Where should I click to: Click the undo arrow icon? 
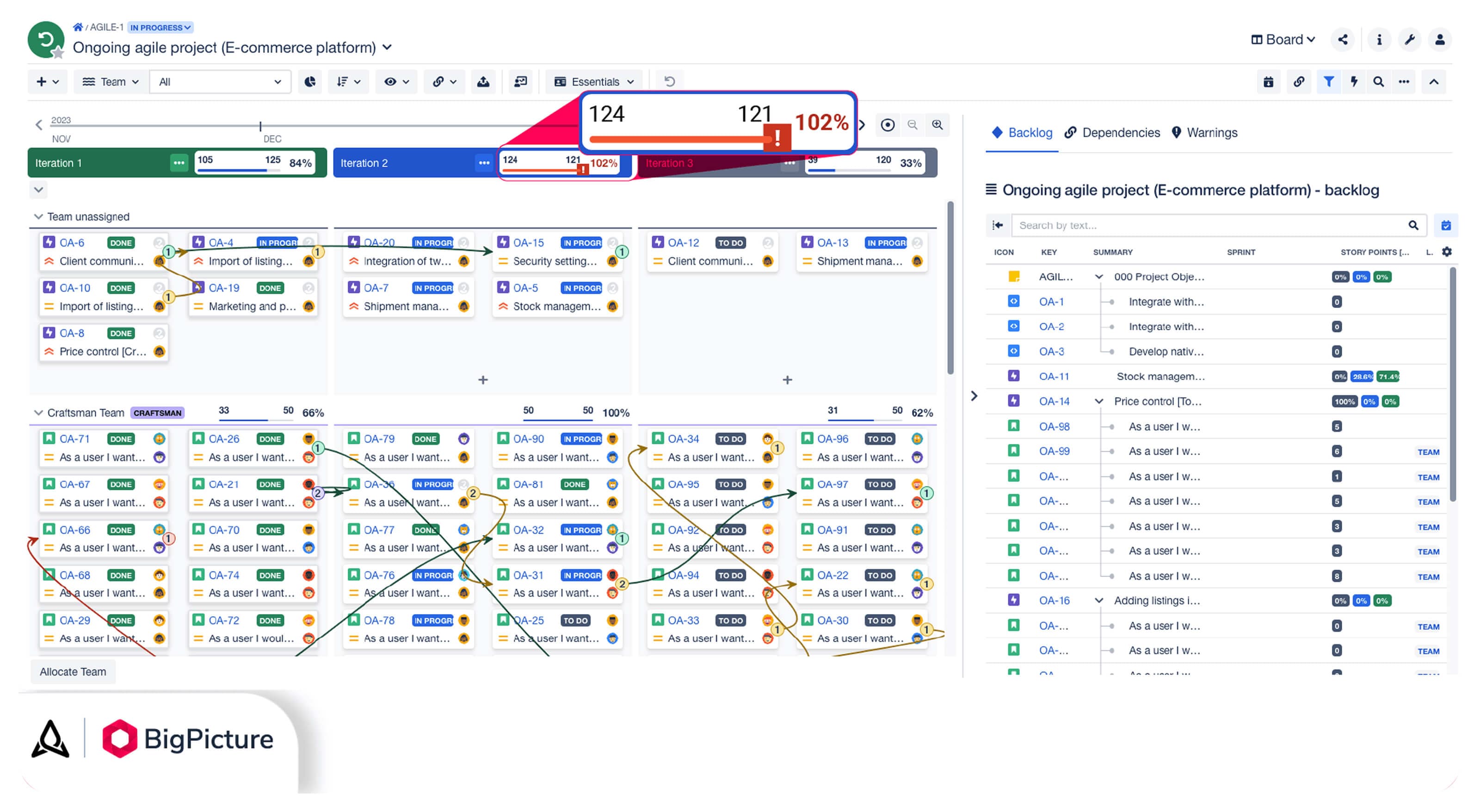point(670,81)
